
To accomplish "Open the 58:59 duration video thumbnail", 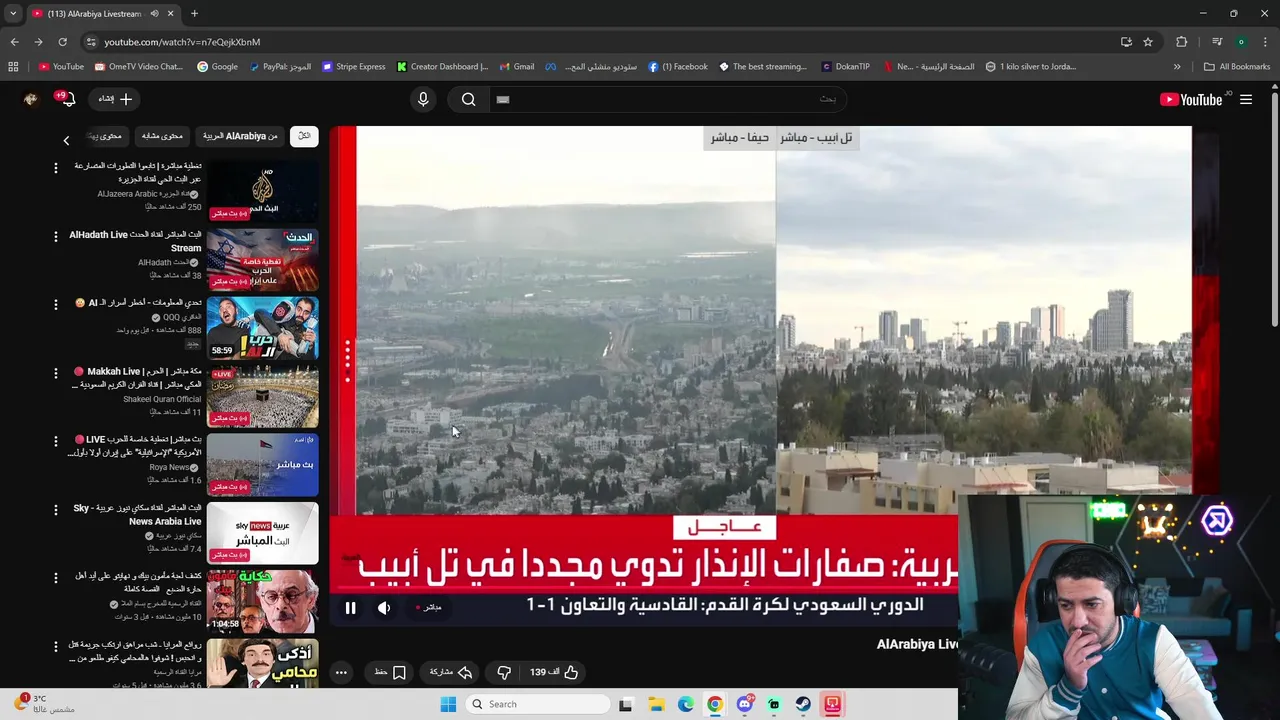I will pos(262,328).
